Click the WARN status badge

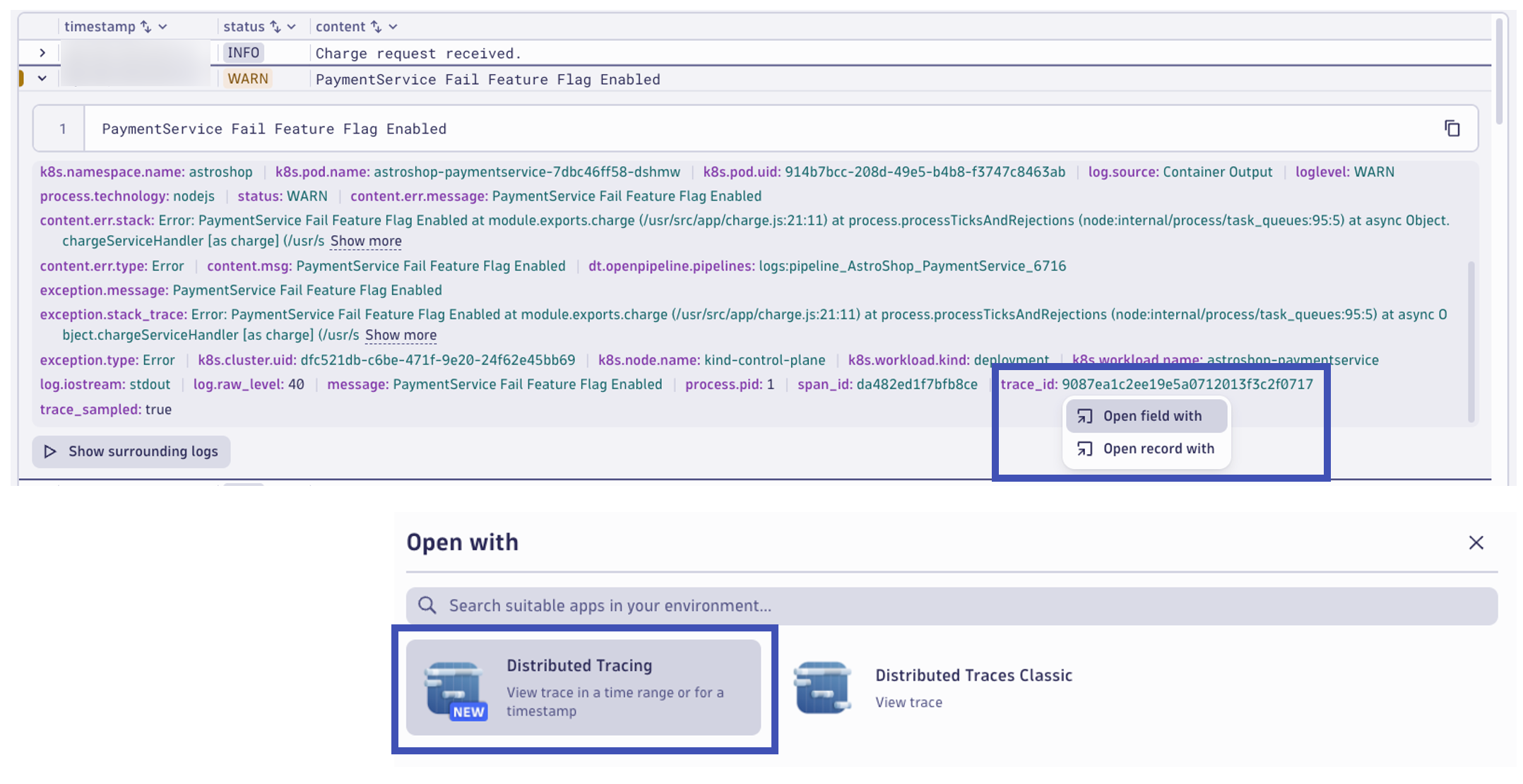coord(247,78)
